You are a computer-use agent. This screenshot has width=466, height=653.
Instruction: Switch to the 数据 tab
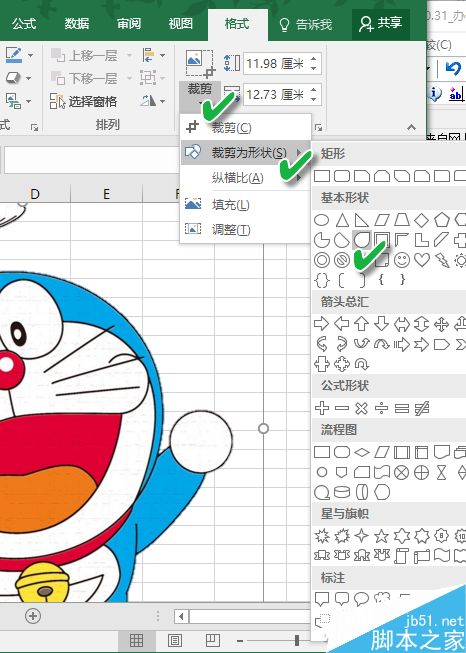click(76, 23)
